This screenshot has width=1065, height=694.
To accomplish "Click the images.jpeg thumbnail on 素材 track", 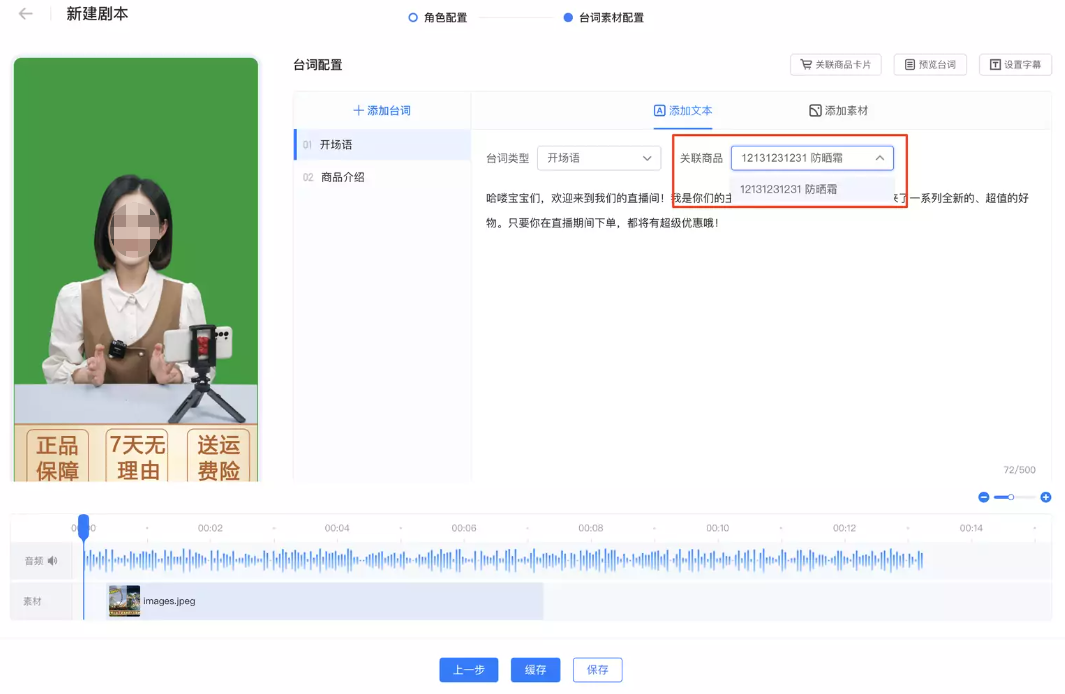I will click(x=124, y=602).
